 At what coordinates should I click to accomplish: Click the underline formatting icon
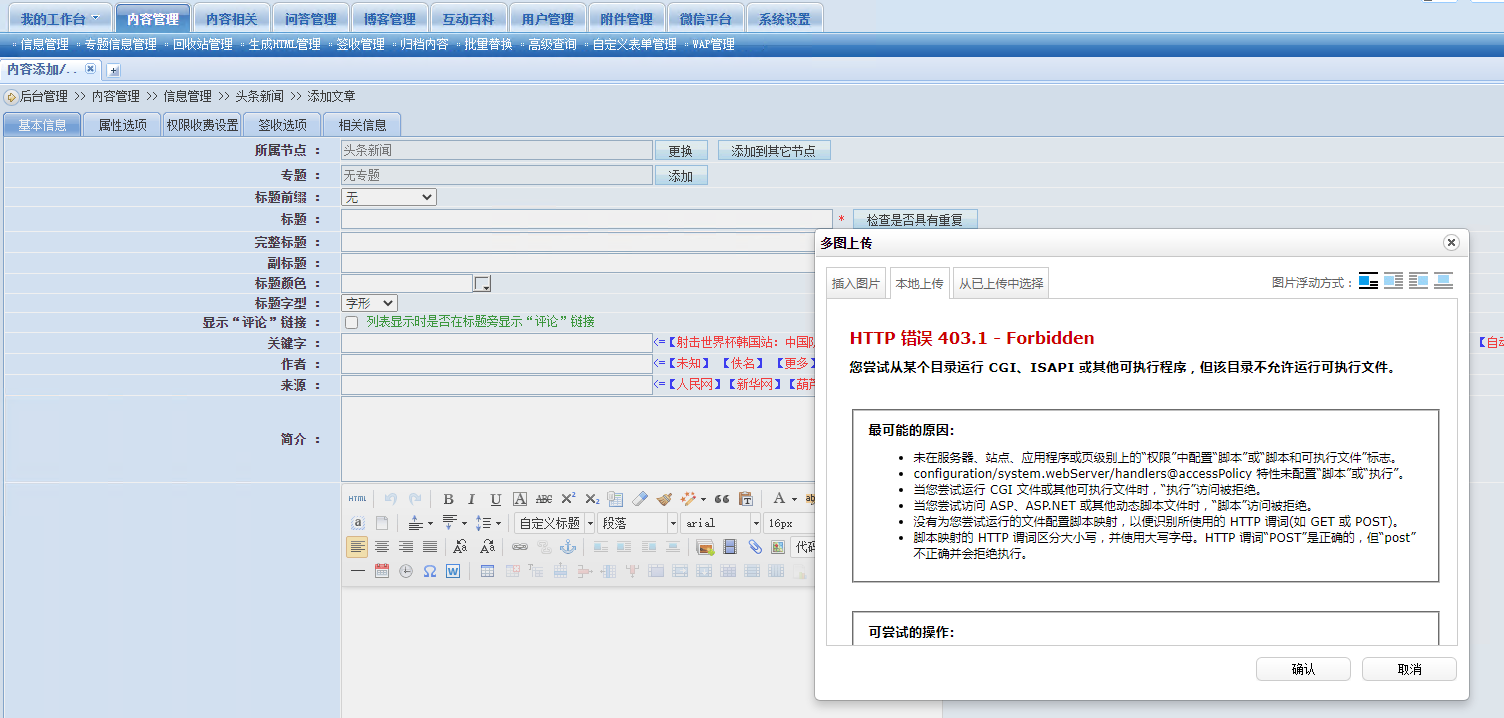pos(495,499)
